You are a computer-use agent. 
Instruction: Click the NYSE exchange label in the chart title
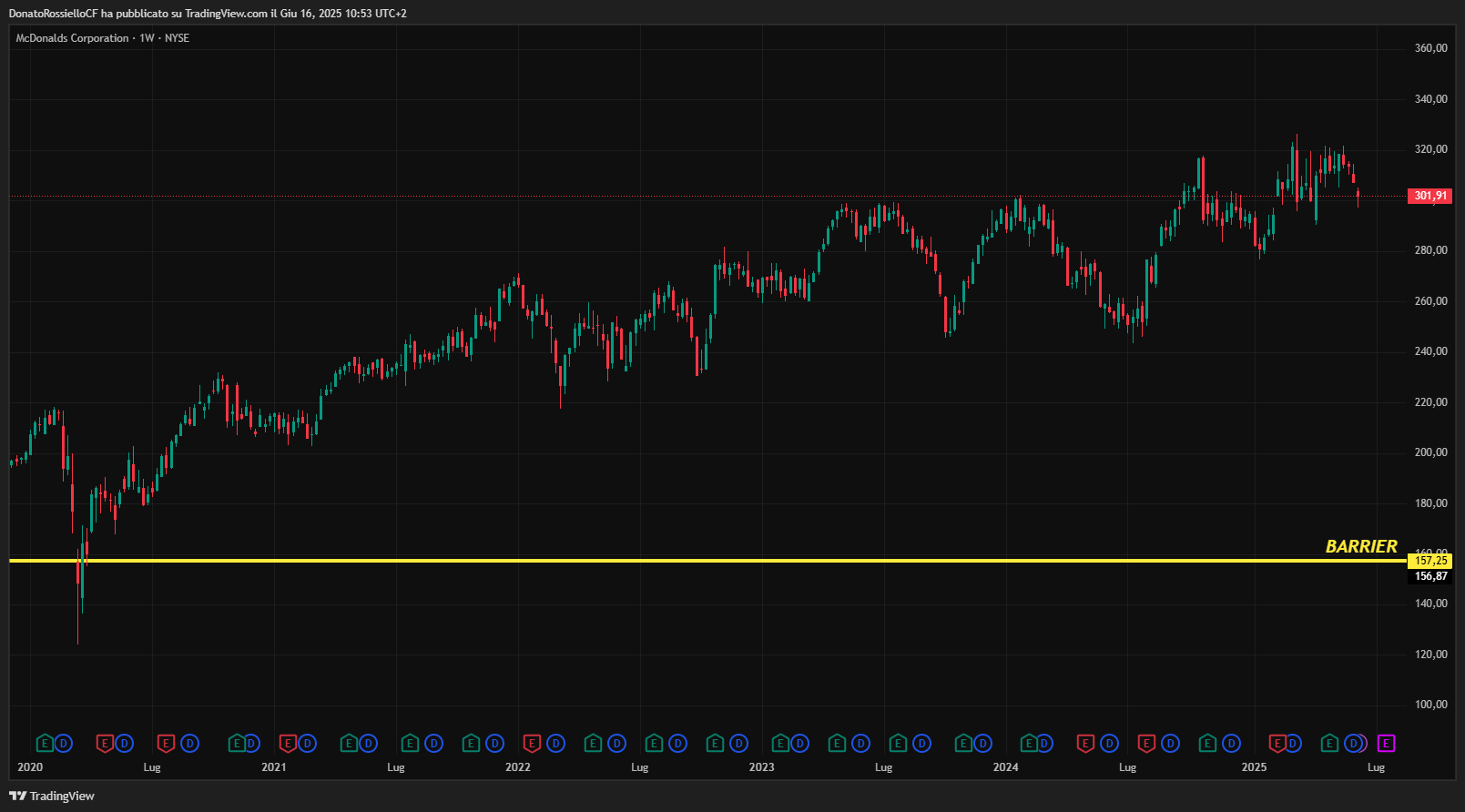click(x=177, y=38)
